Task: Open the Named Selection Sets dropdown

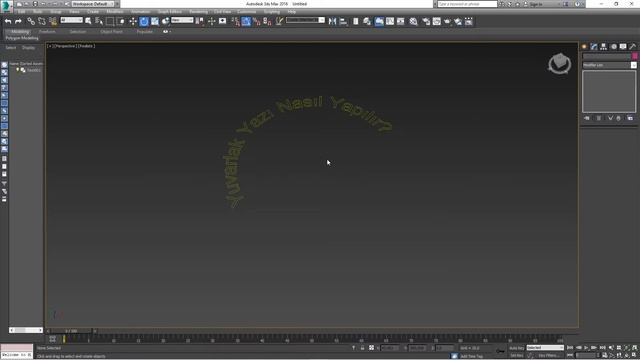Action: 305,20
